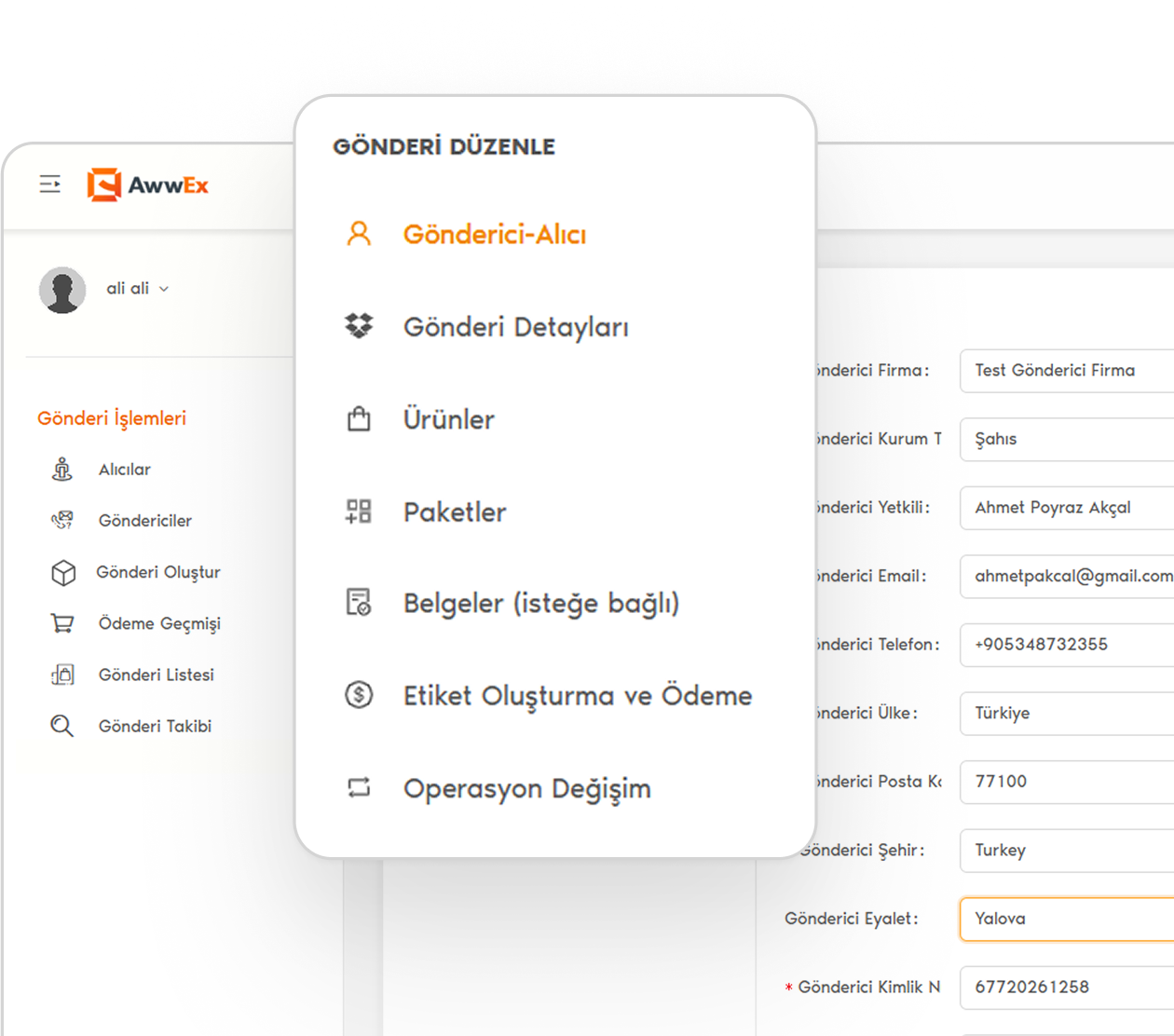Click the Belgeler document-check icon
This screenshot has width=1174, height=1036.
tap(359, 603)
